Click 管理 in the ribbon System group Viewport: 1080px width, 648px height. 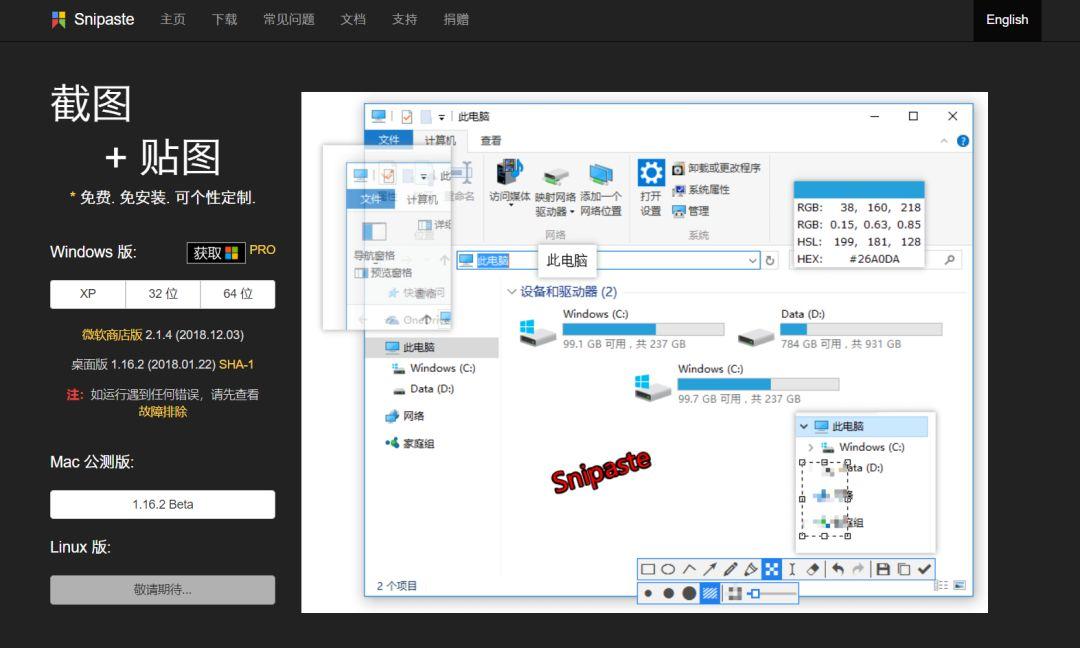(x=691, y=211)
